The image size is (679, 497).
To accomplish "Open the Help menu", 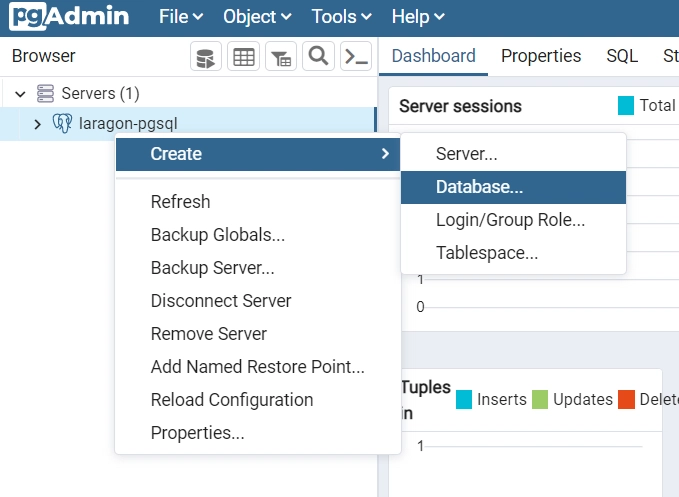I will pyautogui.click(x=418, y=17).
